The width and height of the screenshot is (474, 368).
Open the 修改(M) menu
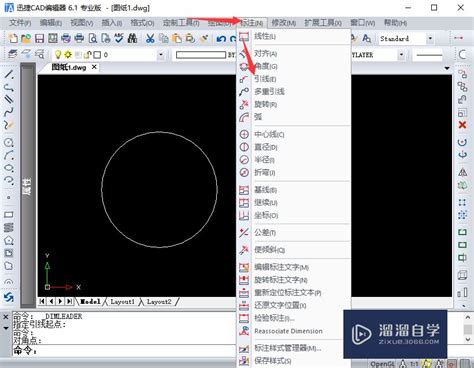tap(284, 23)
